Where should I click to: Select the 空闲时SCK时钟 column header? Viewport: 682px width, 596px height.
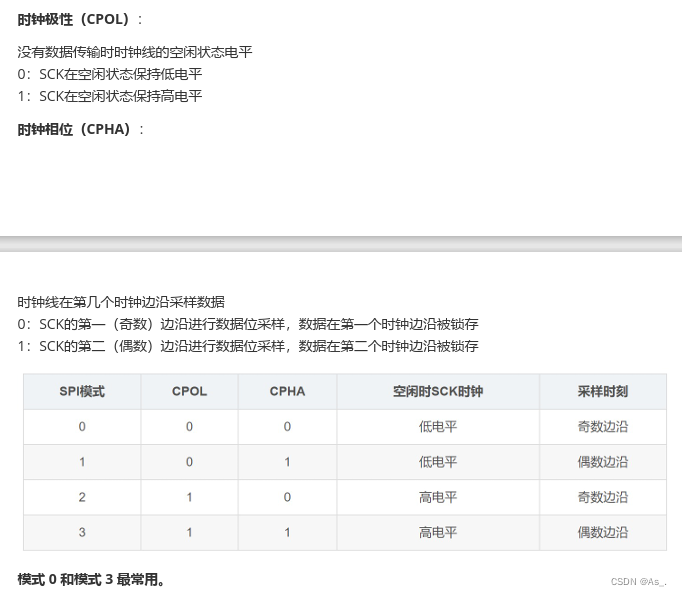tap(438, 392)
